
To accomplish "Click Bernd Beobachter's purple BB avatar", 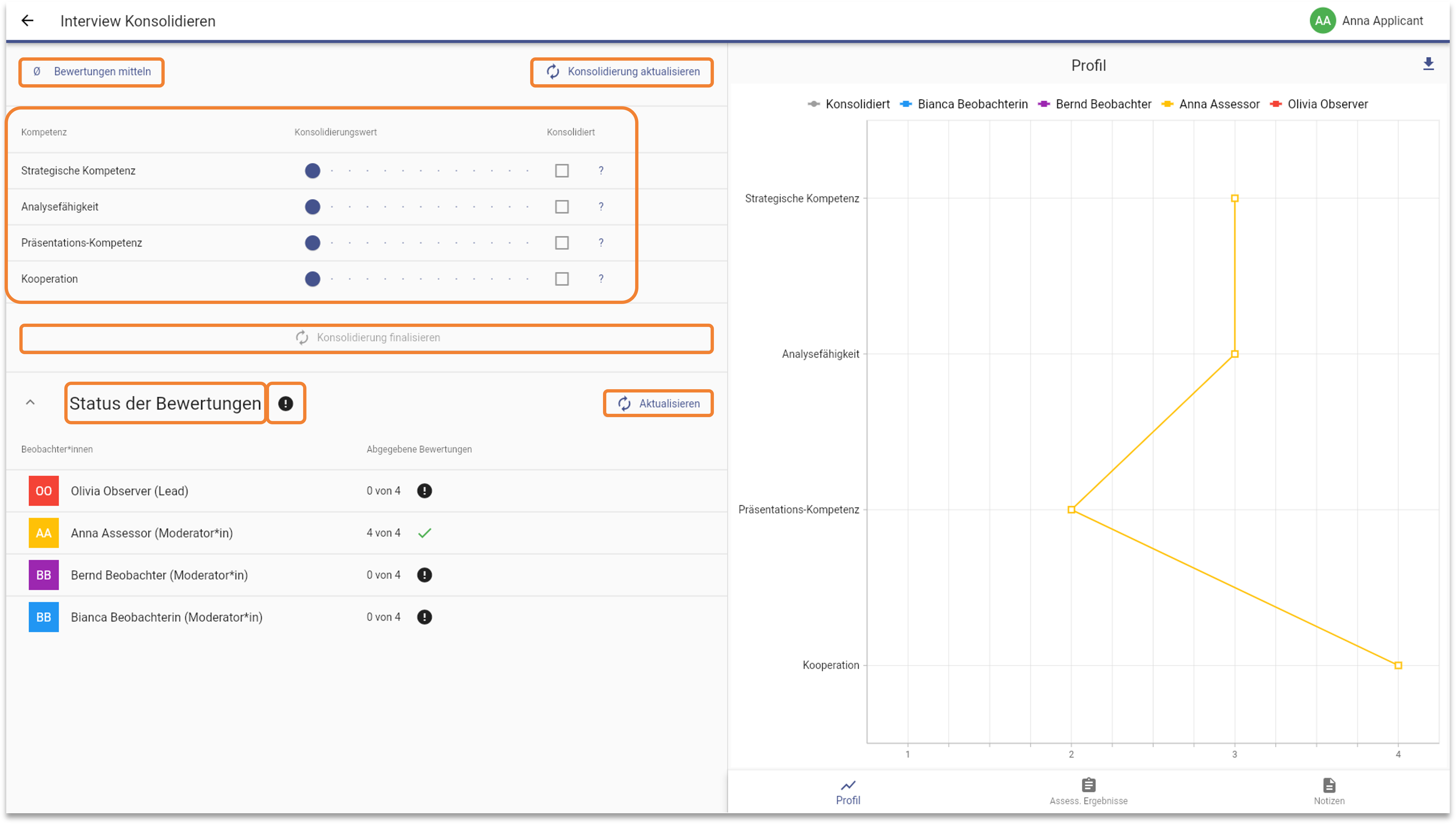I will pyautogui.click(x=44, y=575).
